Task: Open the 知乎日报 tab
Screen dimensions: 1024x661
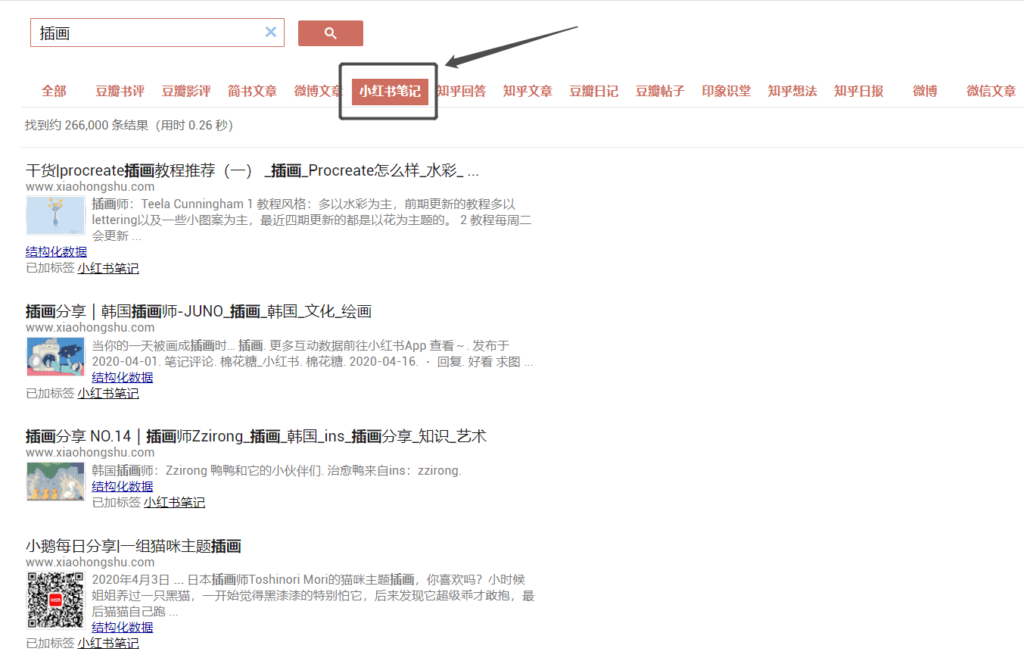Action: coord(859,91)
